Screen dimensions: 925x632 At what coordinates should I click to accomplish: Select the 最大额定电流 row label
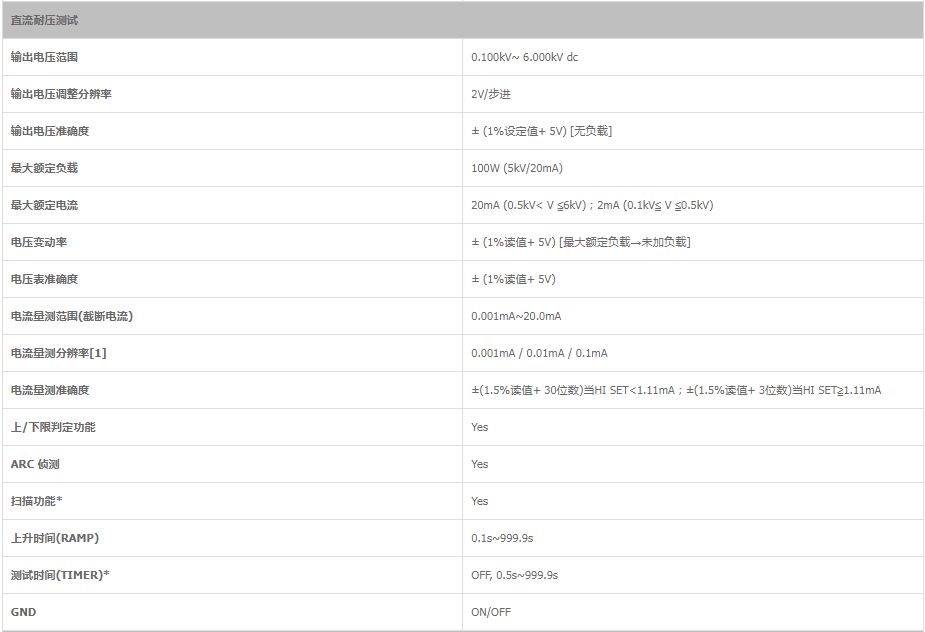(43, 205)
